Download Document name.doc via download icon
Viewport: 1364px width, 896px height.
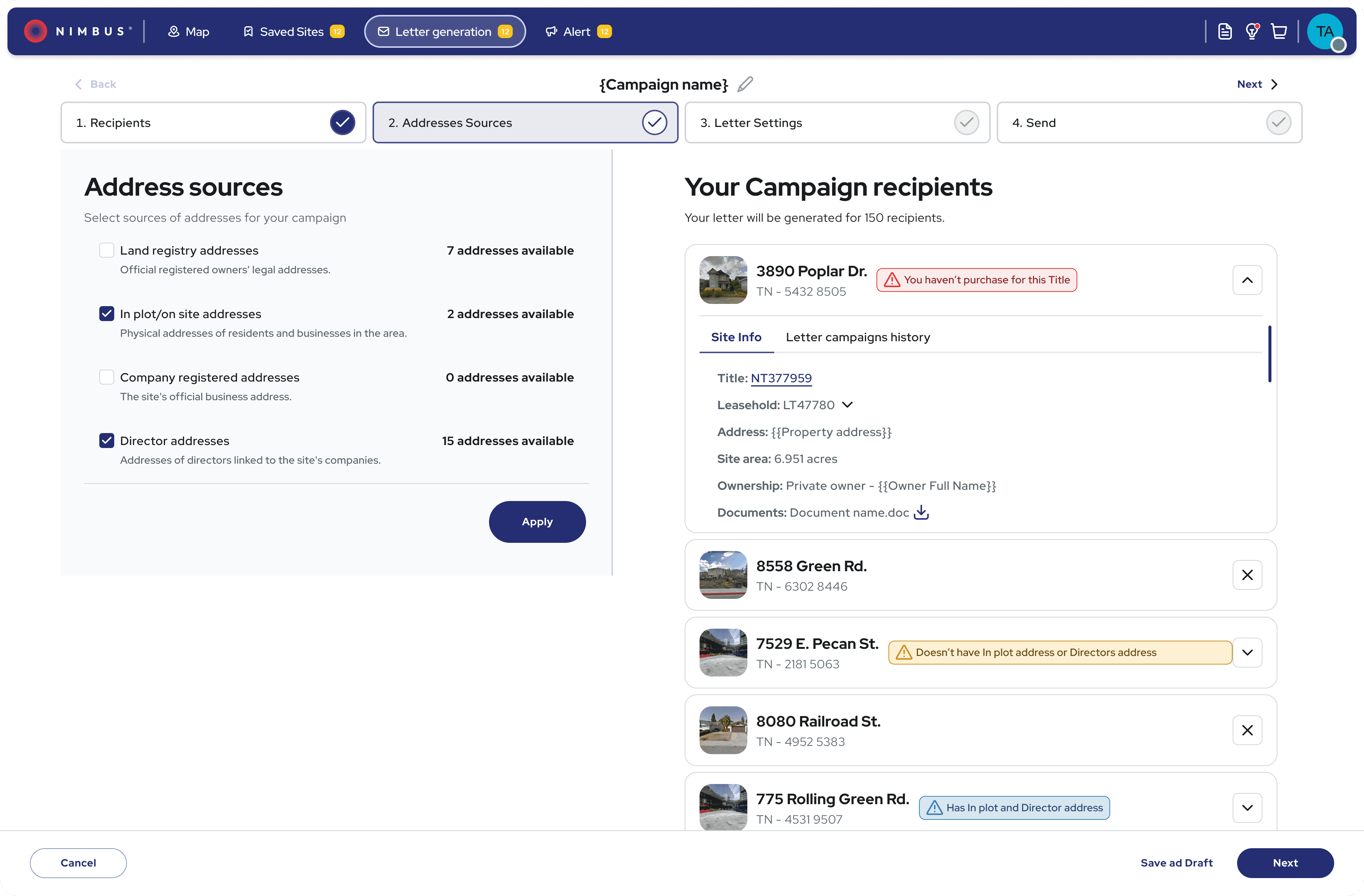point(921,512)
